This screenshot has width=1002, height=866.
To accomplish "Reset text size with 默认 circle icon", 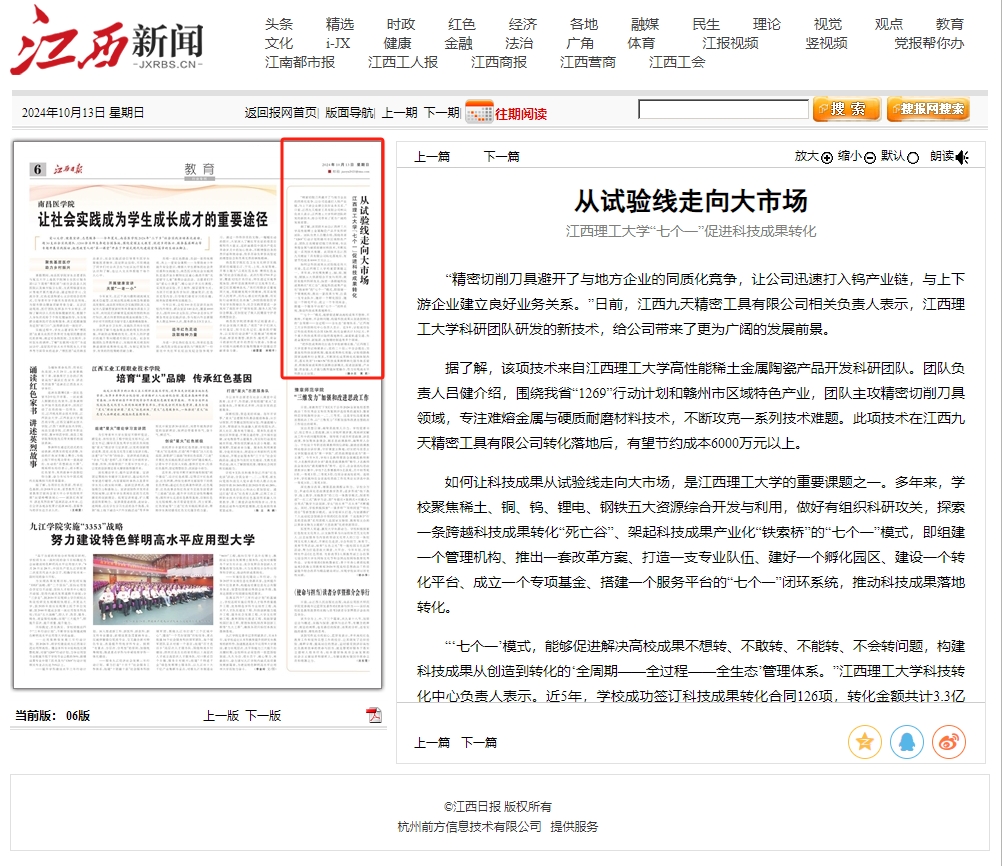I will (x=913, y=157).
